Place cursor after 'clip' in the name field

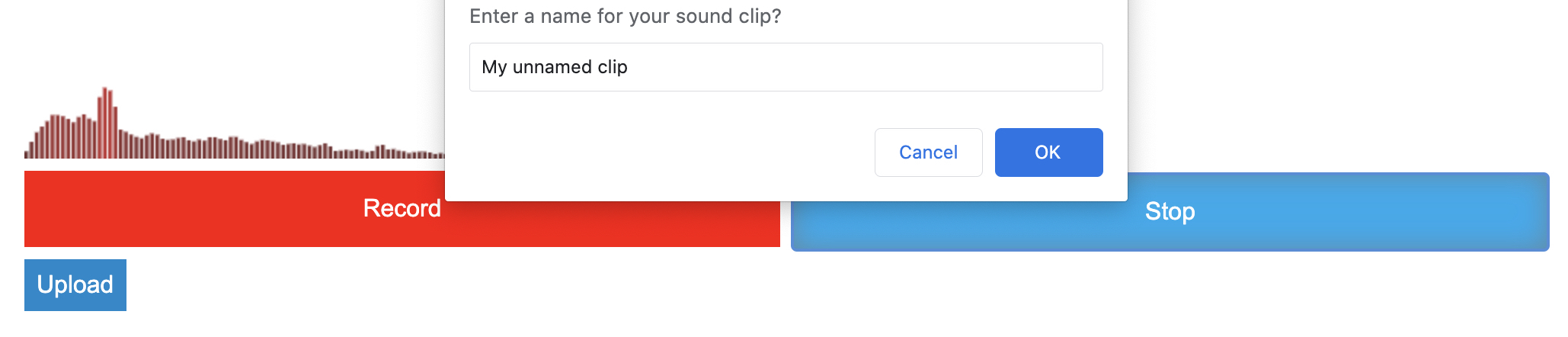point(629,67)
